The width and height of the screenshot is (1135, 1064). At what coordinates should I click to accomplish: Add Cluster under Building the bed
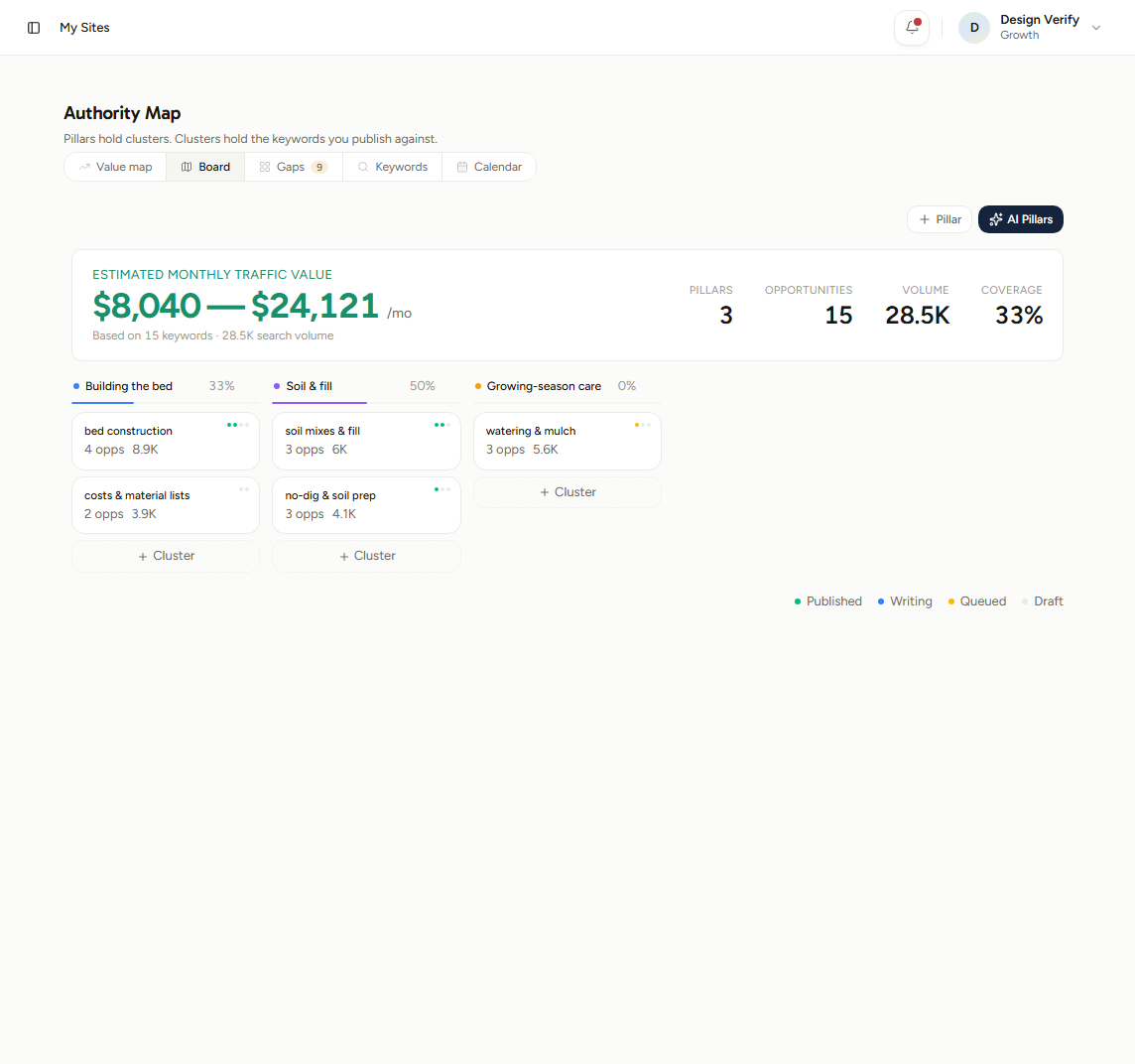(166, 556)
